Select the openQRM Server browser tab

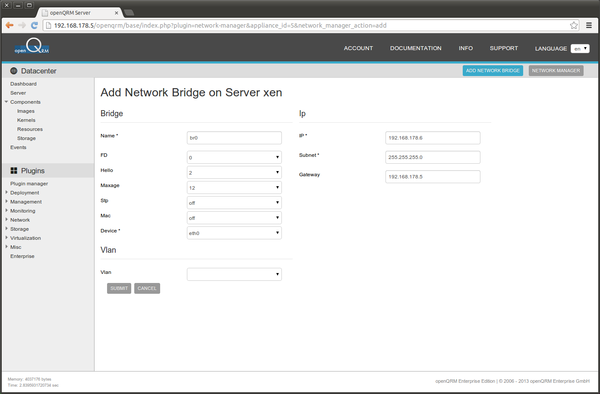pyautogui.click(x=80, y=13)
